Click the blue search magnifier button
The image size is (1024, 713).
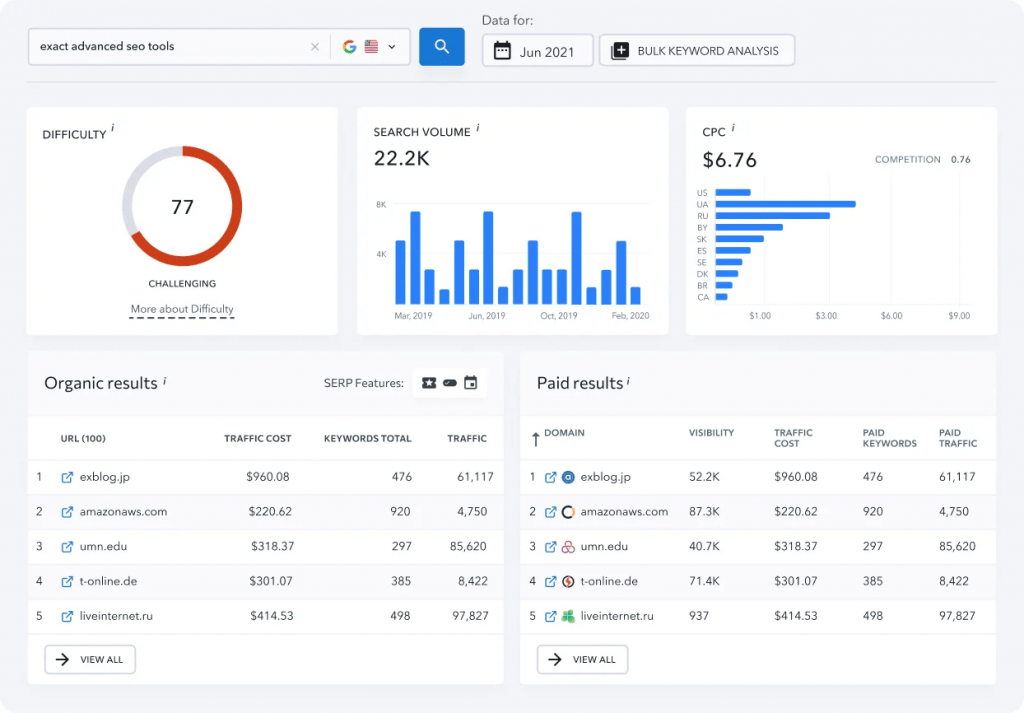[441, 46]
